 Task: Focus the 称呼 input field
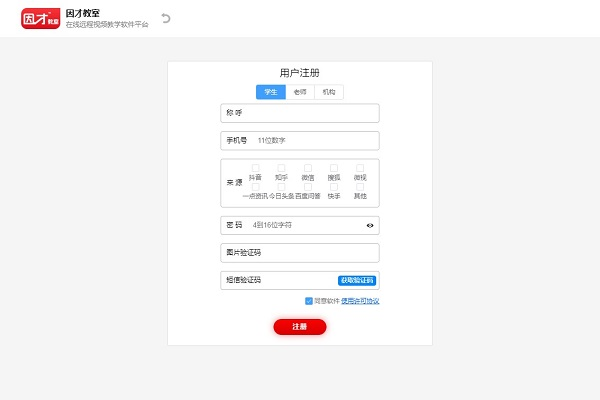click(x=300, y=113)
